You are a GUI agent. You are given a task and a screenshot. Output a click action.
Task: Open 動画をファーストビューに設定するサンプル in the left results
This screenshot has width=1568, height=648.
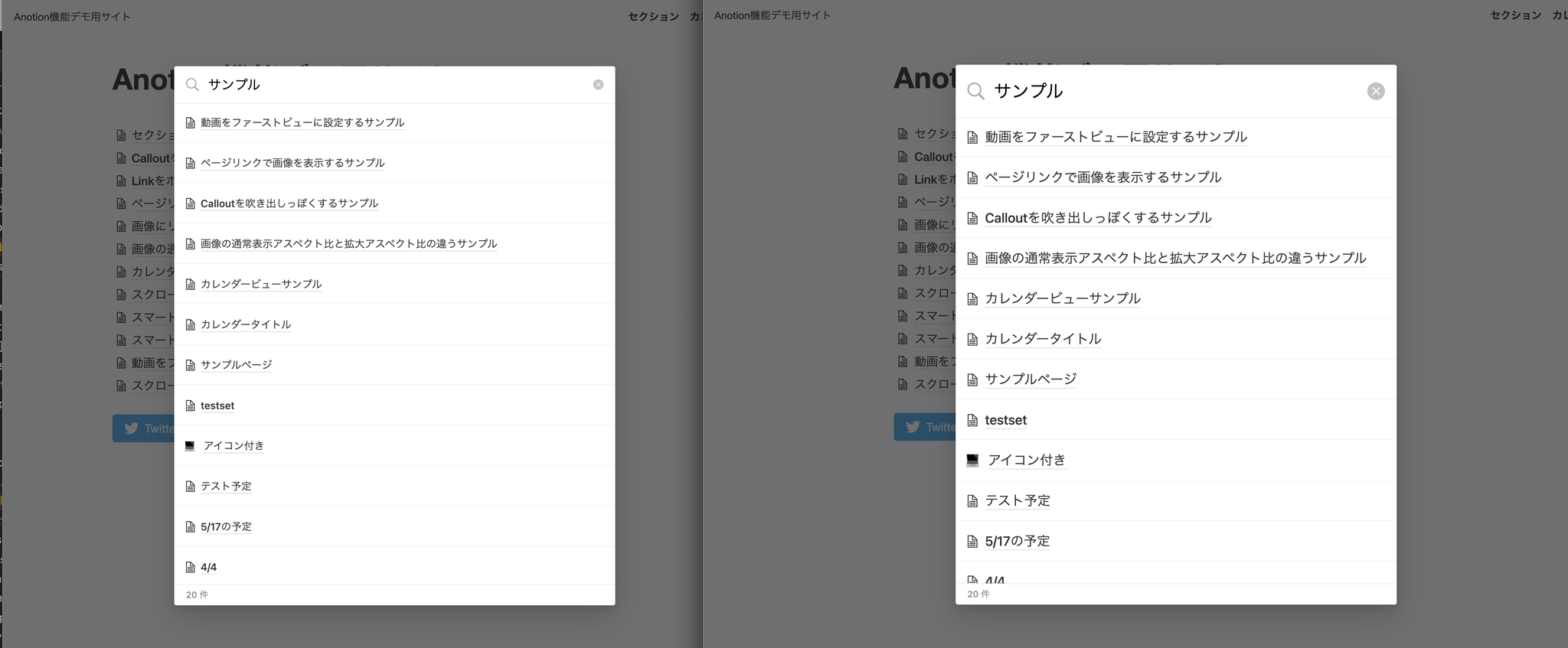[x=302, y=122]
